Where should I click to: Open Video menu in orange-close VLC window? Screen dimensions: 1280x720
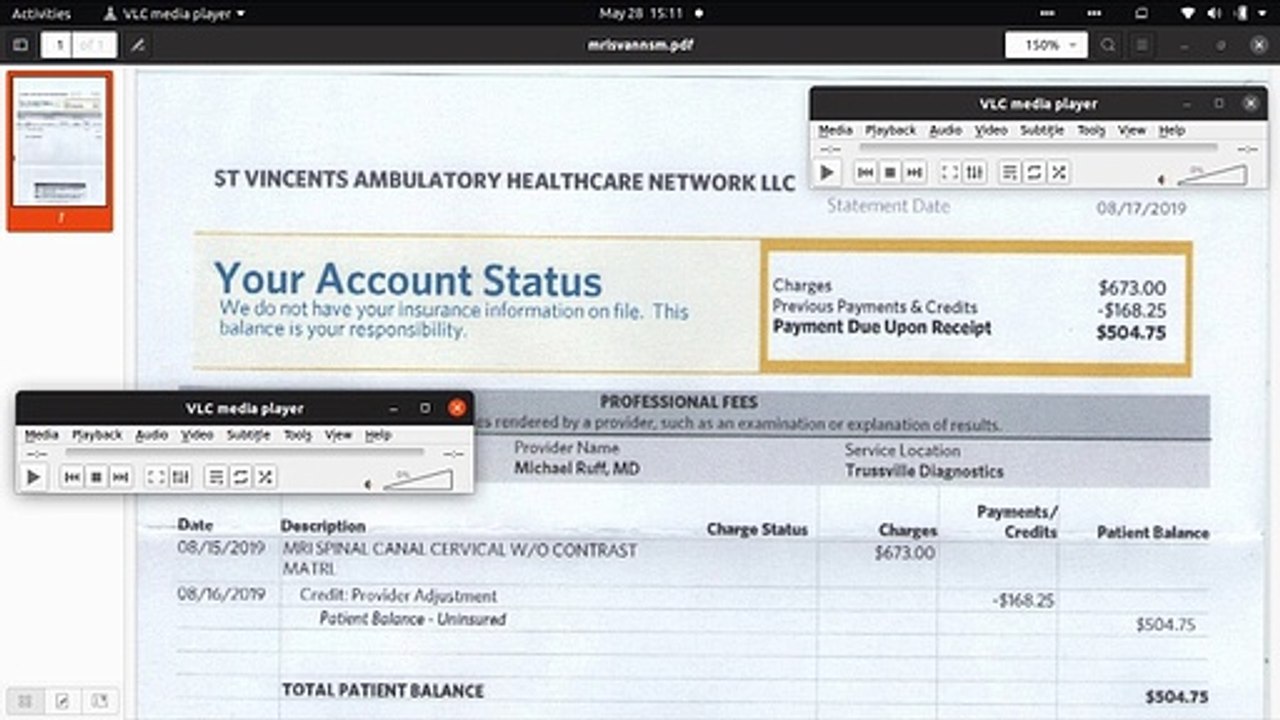pyautogui.click(x=197, y=435)
